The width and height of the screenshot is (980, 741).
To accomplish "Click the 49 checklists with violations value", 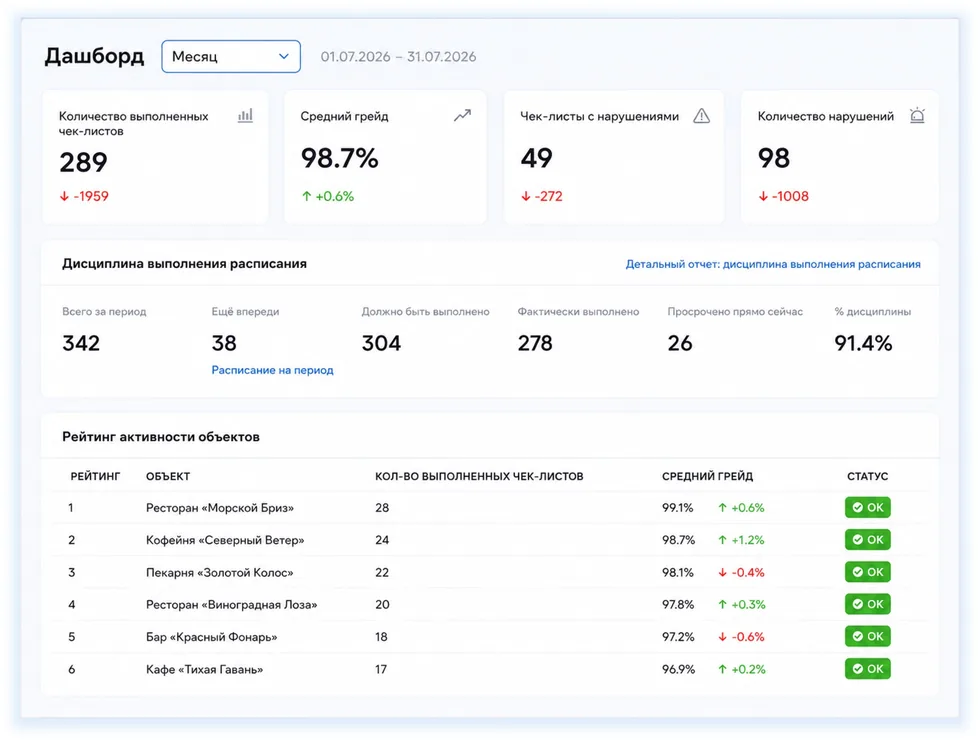I will 536,158.
